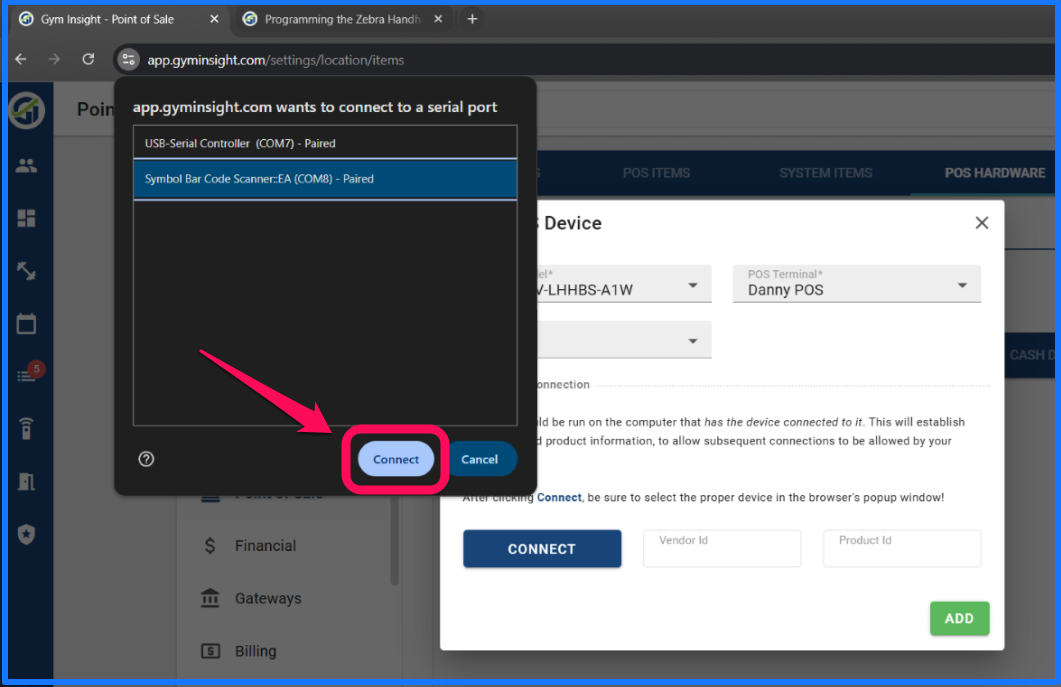Open the dumbbell fitness icon in sidebar
This screenshot has width=1061, height=687.
click(x=26, y=271)
